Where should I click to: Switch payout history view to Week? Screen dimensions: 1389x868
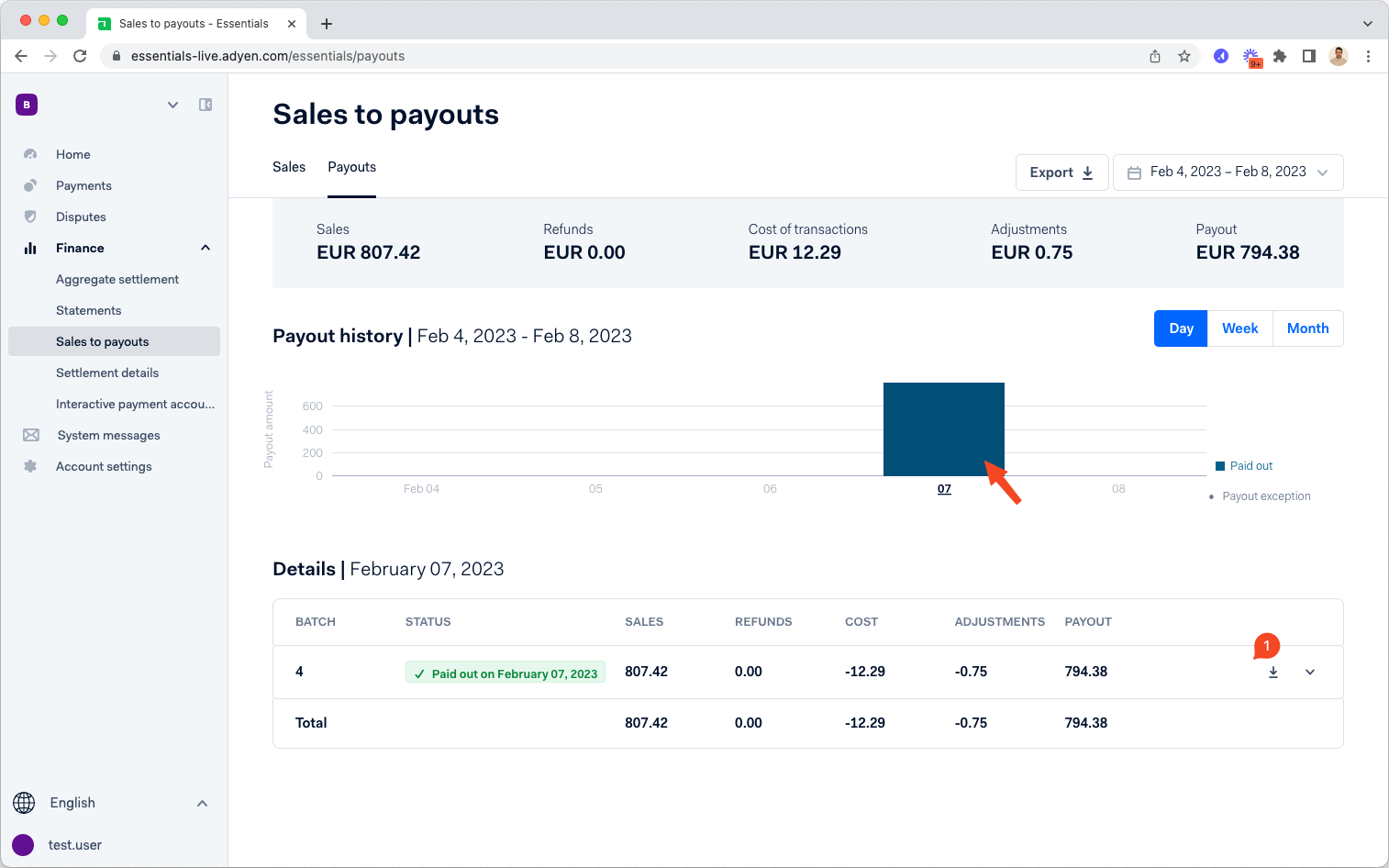coord(1239,328)
